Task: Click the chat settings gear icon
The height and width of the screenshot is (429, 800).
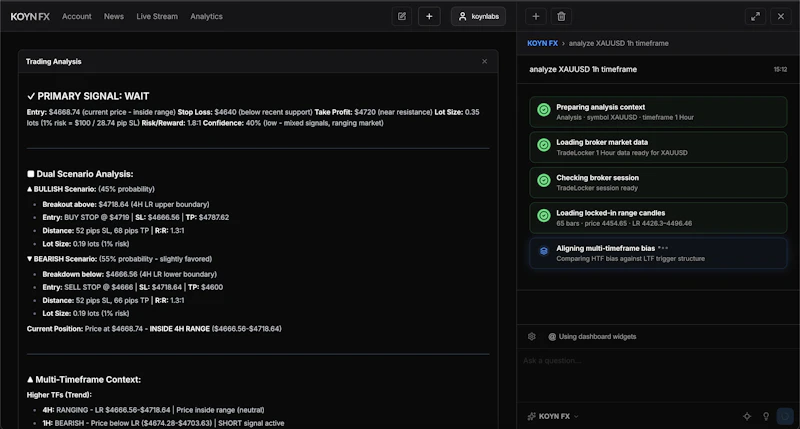Action: tap(532, 336)
